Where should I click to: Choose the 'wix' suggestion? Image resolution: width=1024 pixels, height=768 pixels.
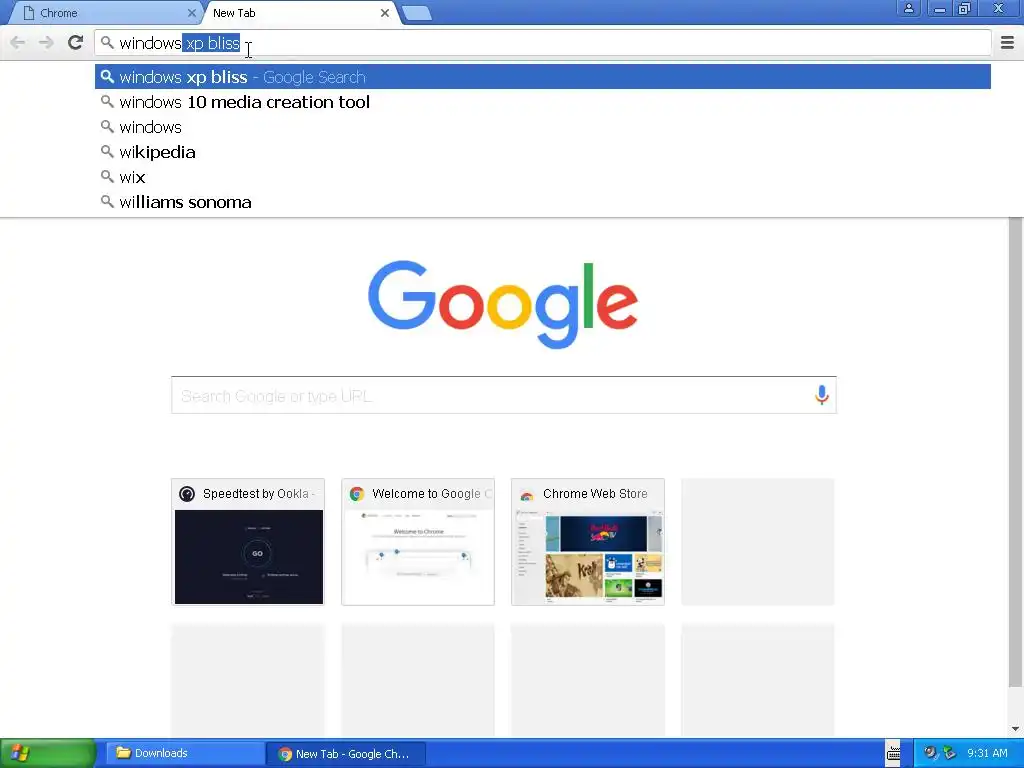[x=543, y=177]
